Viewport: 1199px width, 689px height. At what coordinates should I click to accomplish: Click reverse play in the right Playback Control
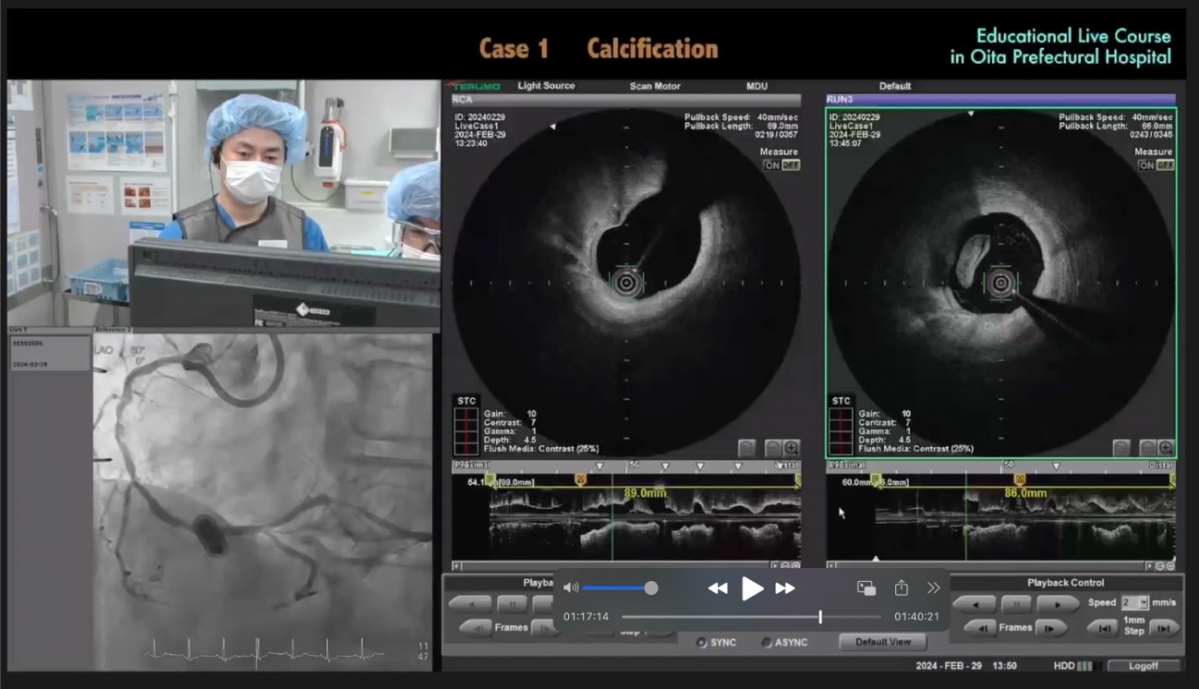point(975,604)
